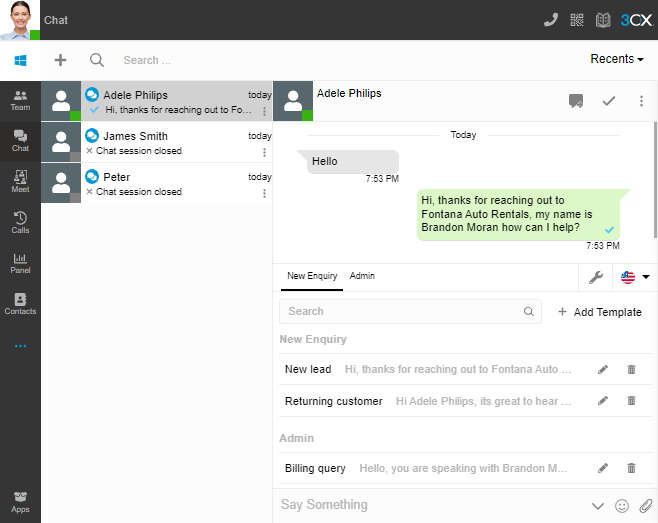Open the QR code icon
Viewport: 658px width, 523px height.
[577, 20]
